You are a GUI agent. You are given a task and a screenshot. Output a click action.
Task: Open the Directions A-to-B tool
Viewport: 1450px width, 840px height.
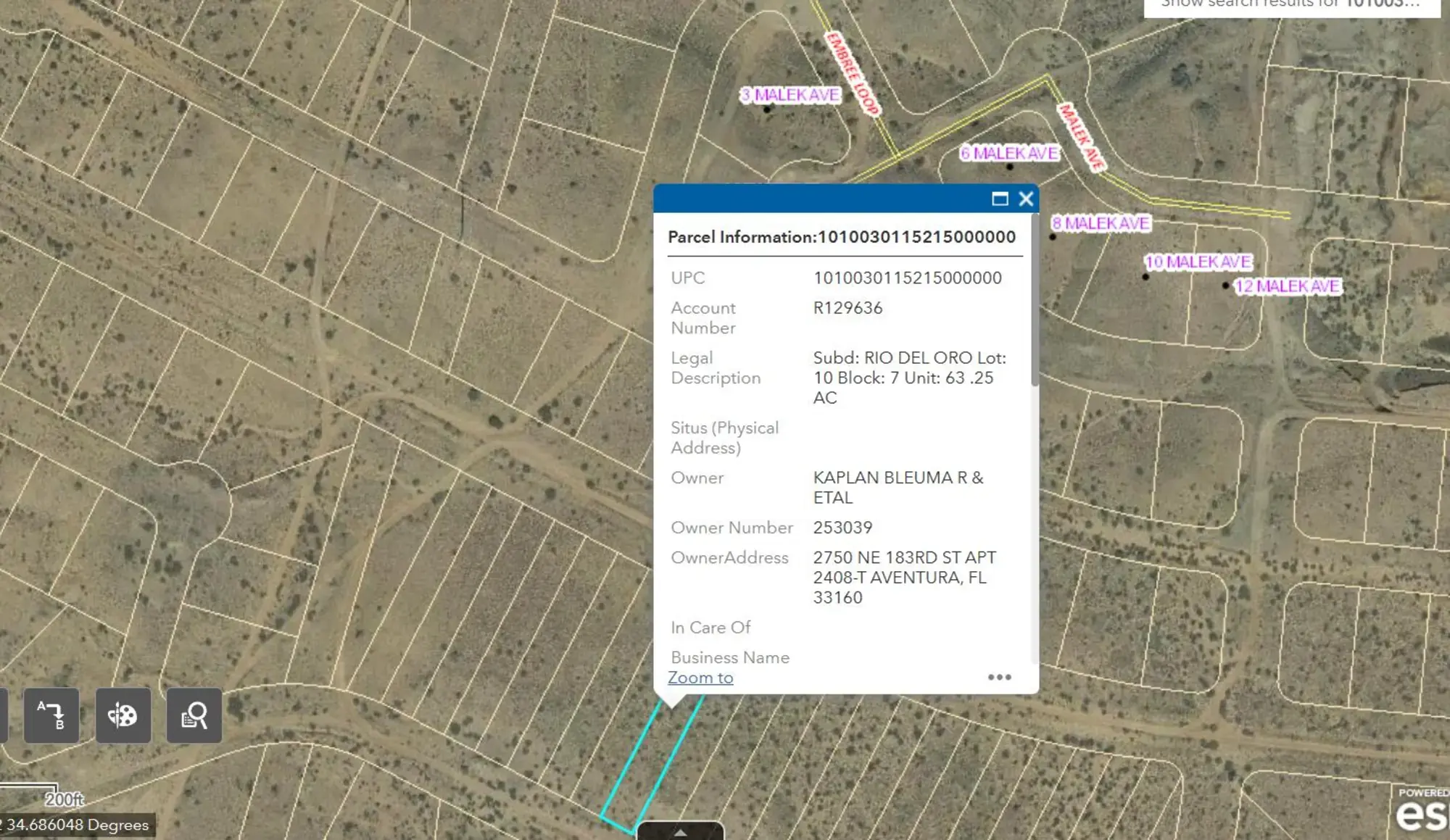[x=51, y=715]
